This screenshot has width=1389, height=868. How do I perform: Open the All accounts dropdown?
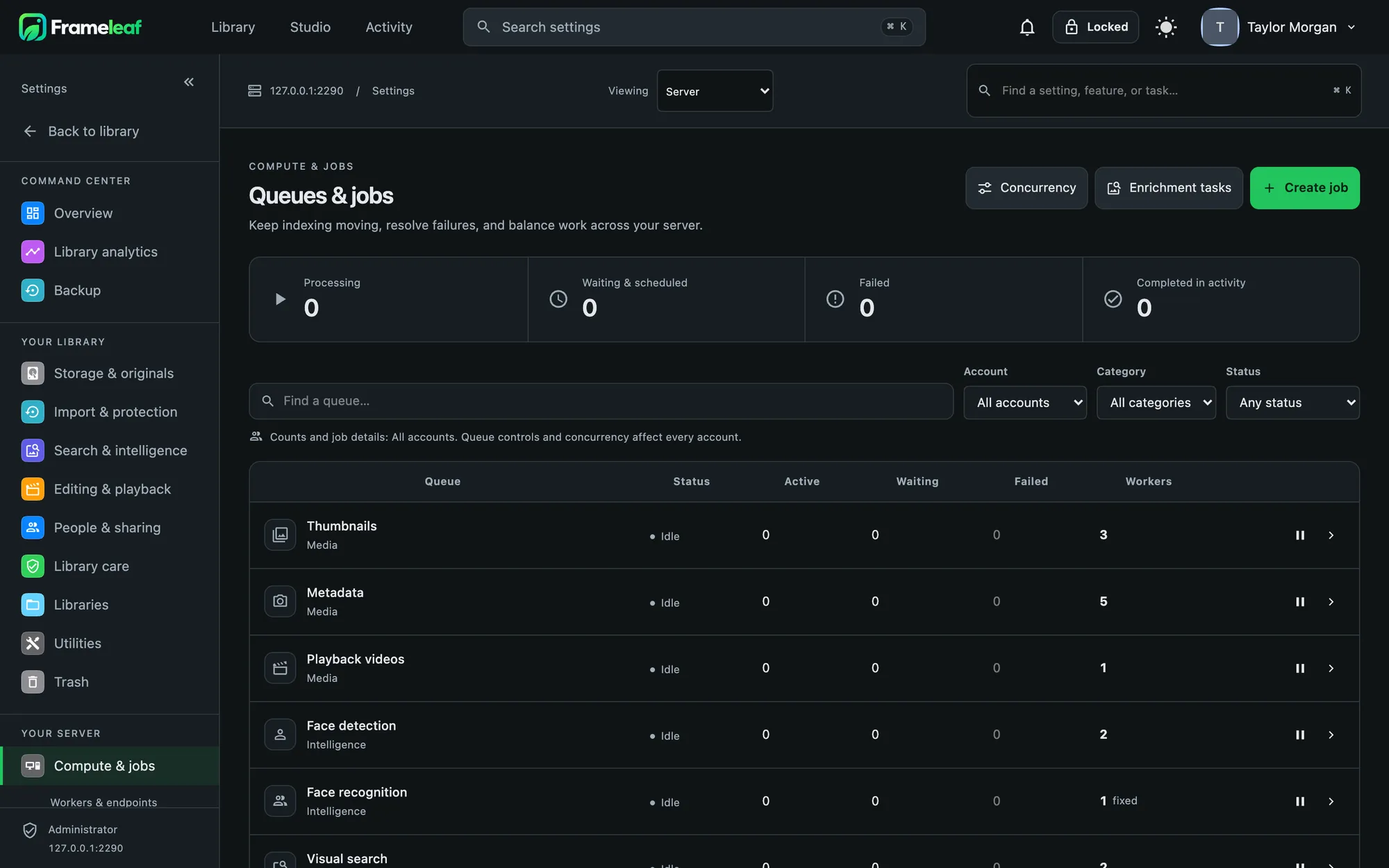pyautogui.click(x=1025, y=403)
